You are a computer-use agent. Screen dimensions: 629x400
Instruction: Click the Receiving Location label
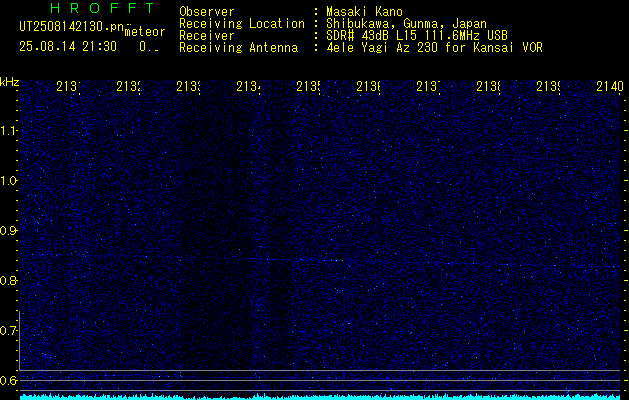point(242,24)
